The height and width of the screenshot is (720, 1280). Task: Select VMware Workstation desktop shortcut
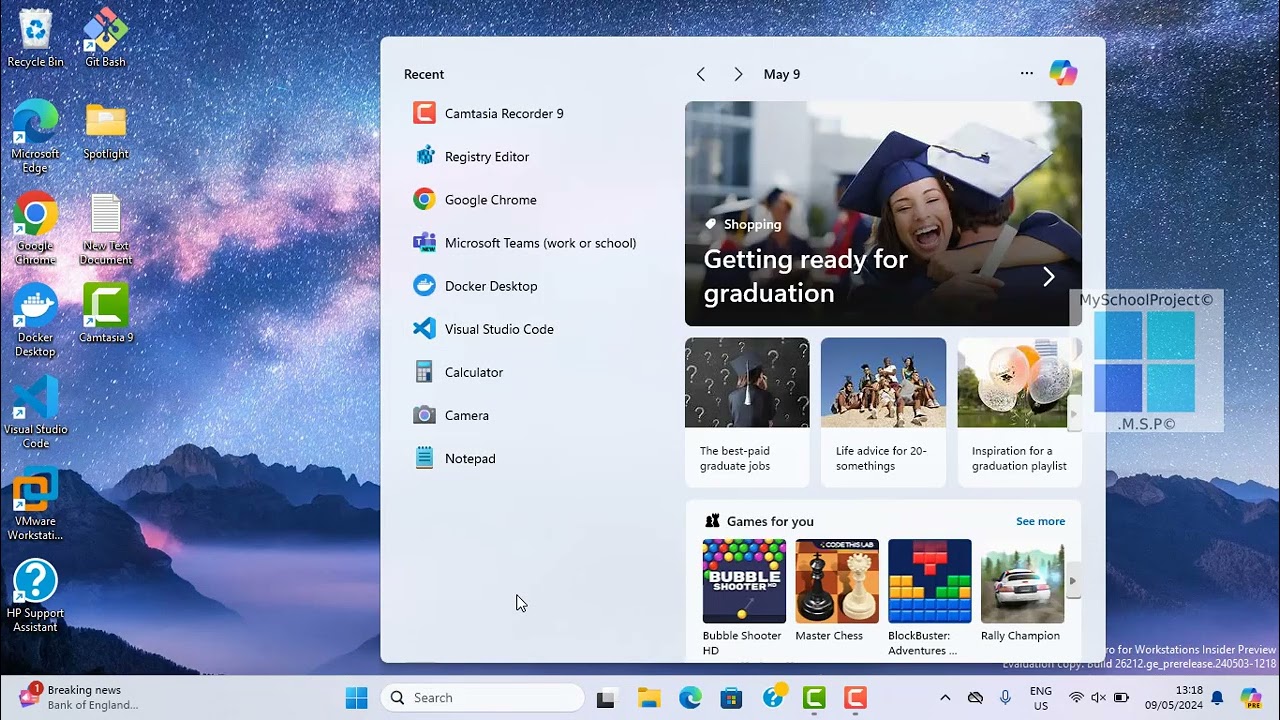click(x=35, y=505)
